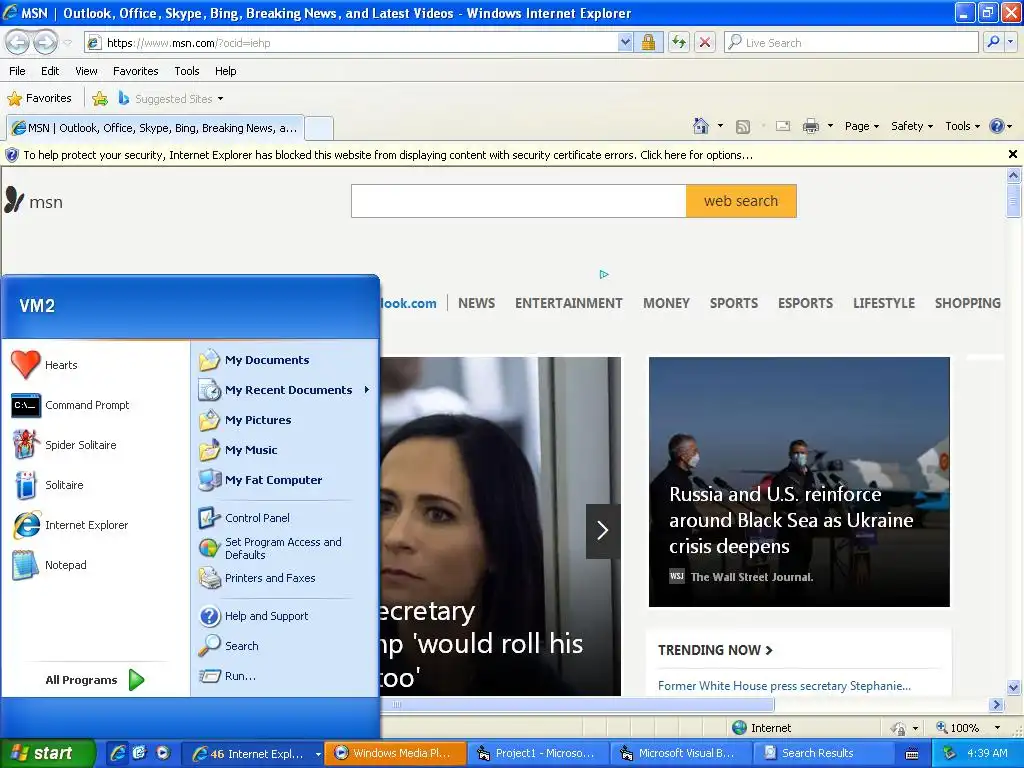Open the File menu

click(18, 71)
